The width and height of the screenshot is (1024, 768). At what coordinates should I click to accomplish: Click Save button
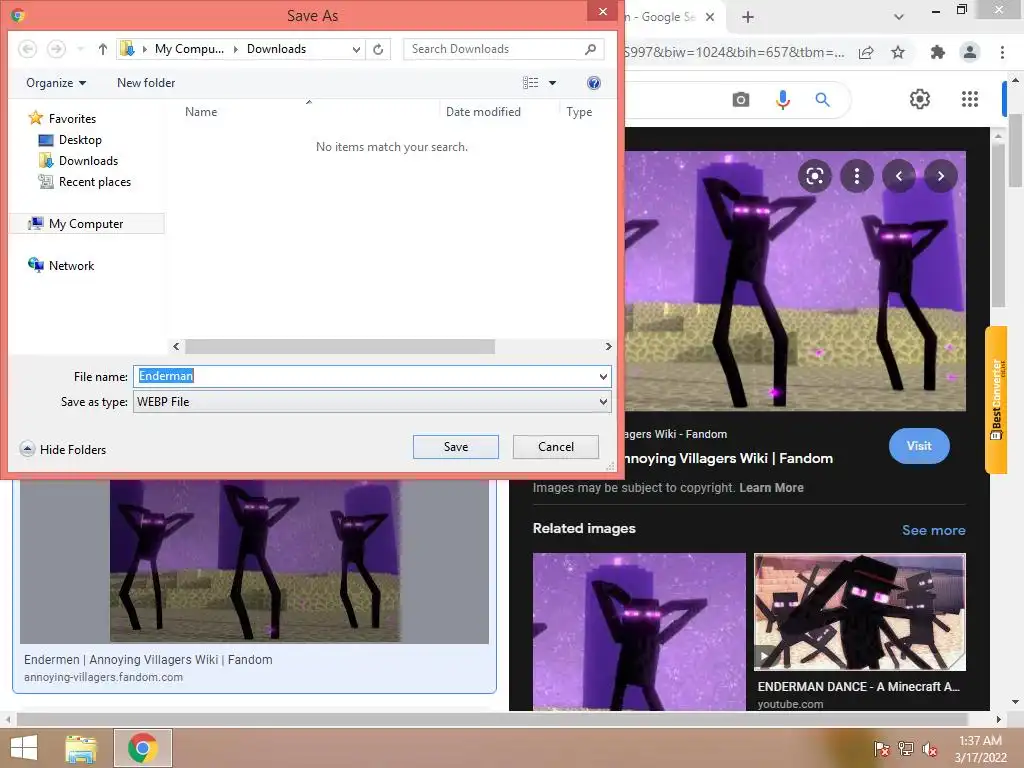tap(456, 447)
